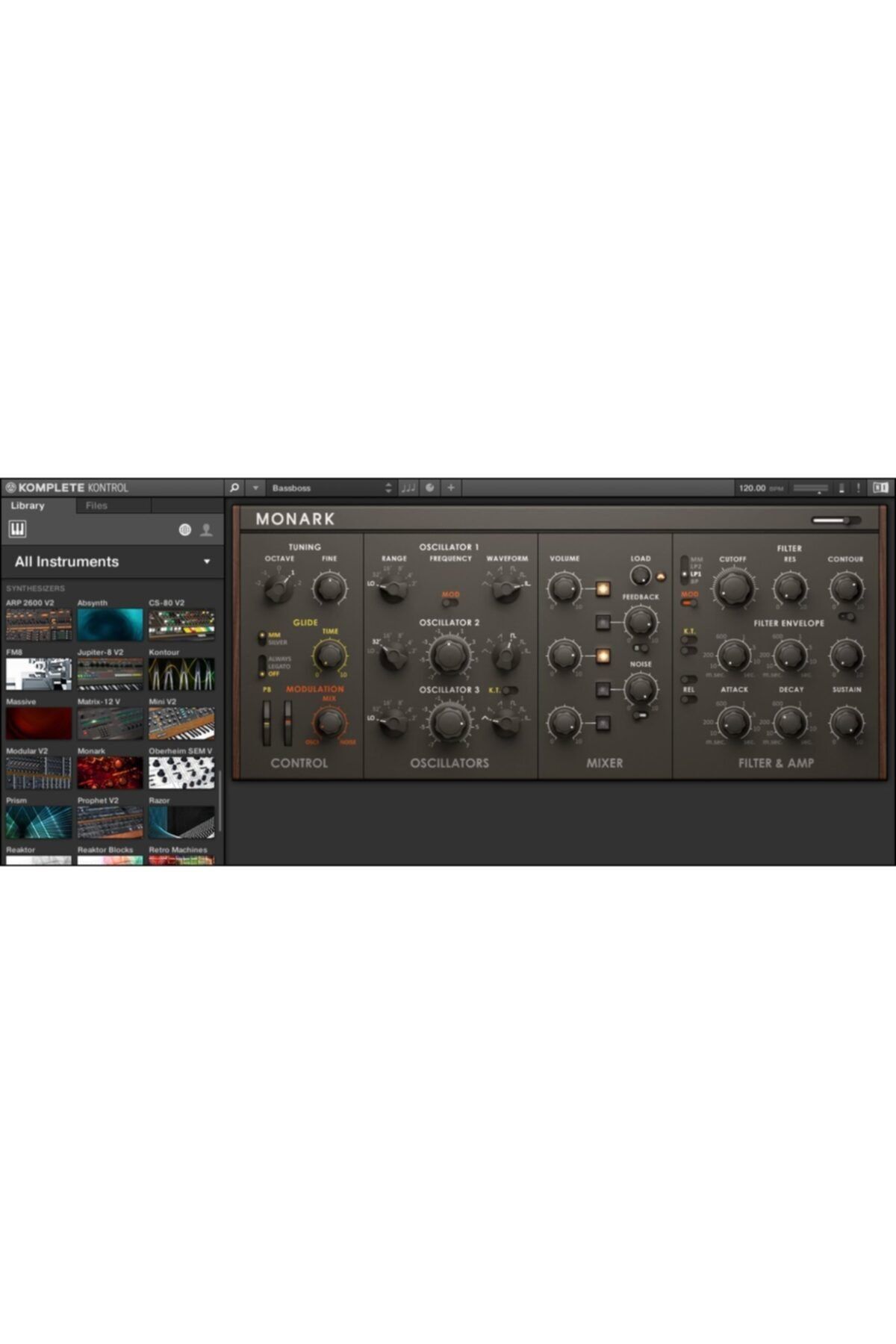Toggle the switch under the Noise knob
896x1344 pixels.
tap(640, 715)
